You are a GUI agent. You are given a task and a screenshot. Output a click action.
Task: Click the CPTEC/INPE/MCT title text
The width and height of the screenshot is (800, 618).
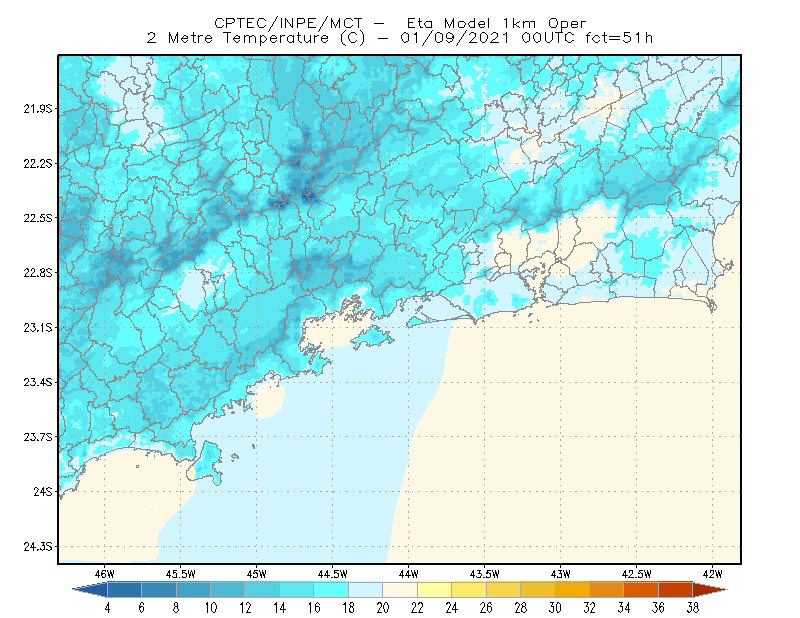(288, 23)
